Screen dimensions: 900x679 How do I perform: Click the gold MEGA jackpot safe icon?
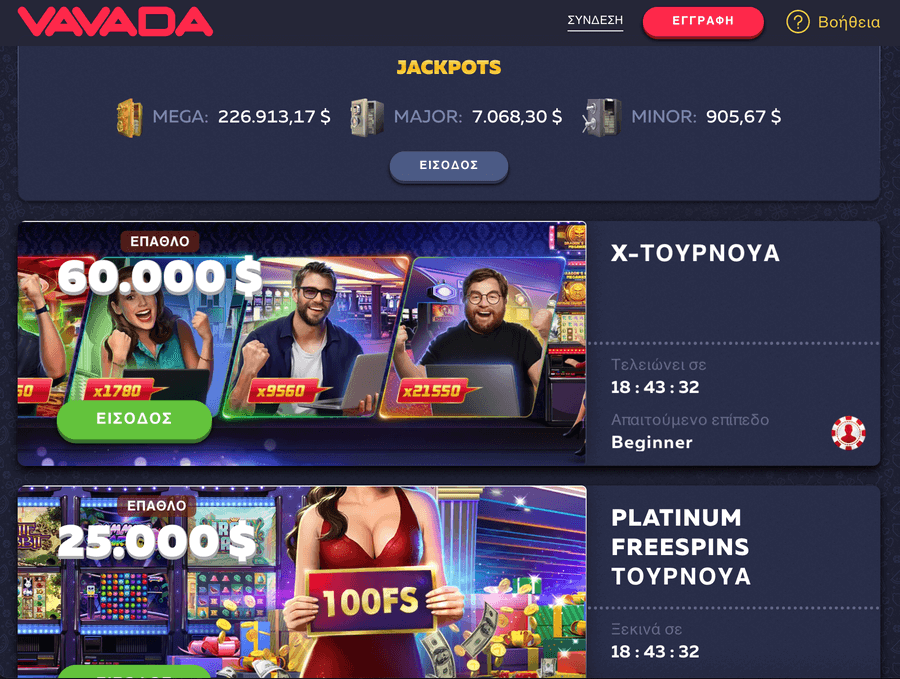pos(129,118)
